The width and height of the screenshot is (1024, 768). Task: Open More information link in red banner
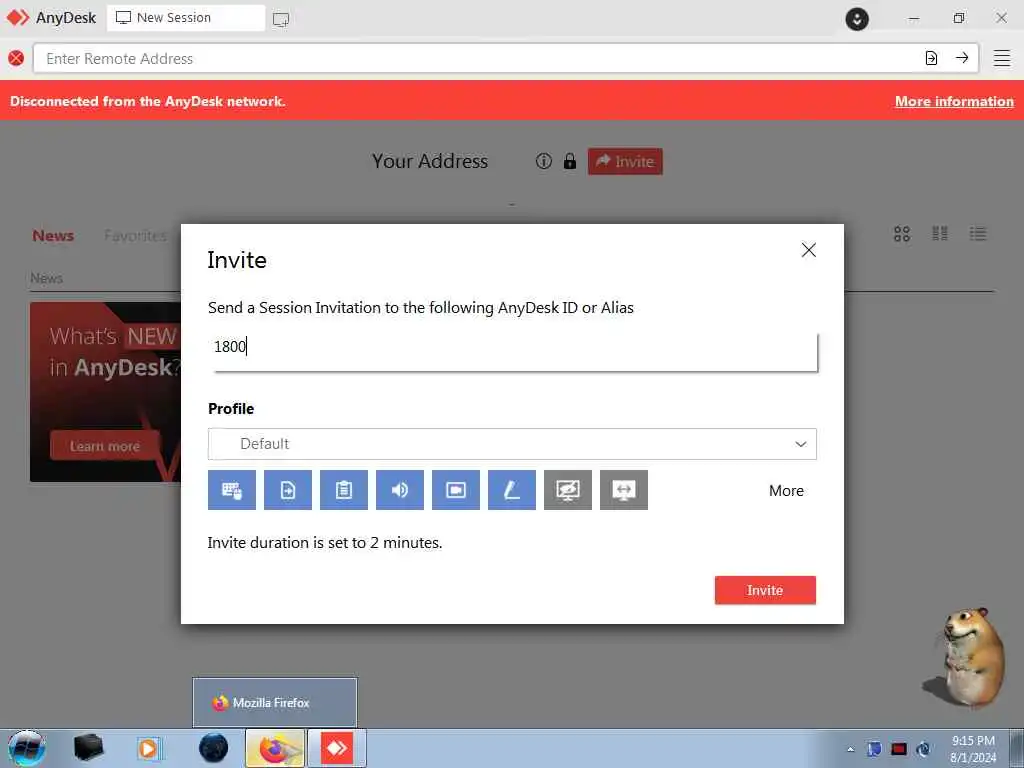[x=954, y=101]
